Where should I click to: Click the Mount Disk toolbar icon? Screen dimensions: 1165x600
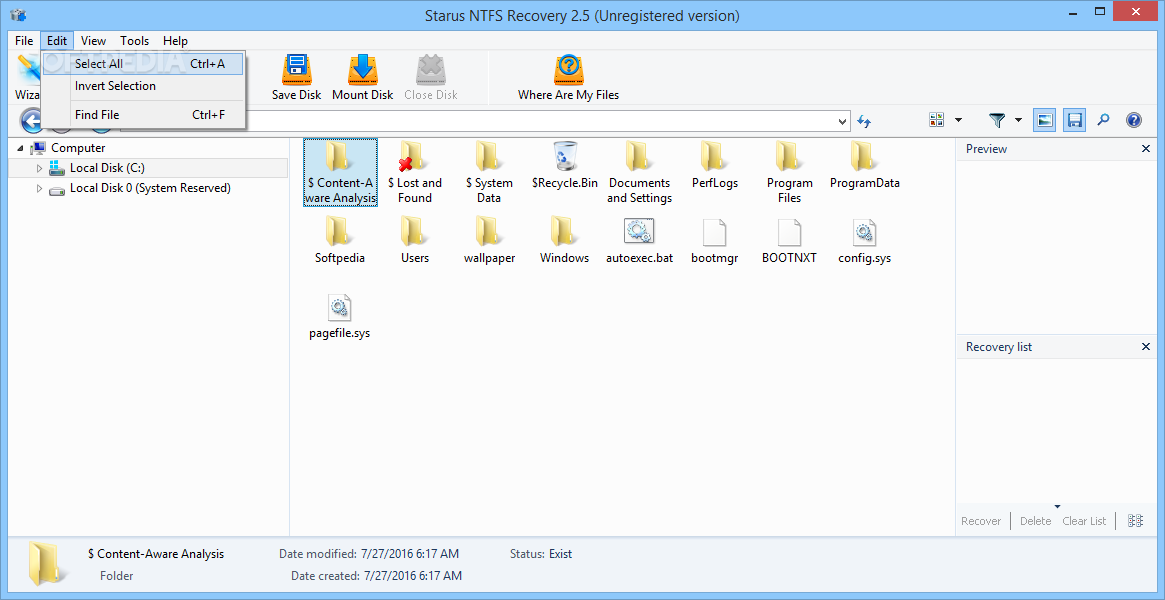tap(363, 77)
